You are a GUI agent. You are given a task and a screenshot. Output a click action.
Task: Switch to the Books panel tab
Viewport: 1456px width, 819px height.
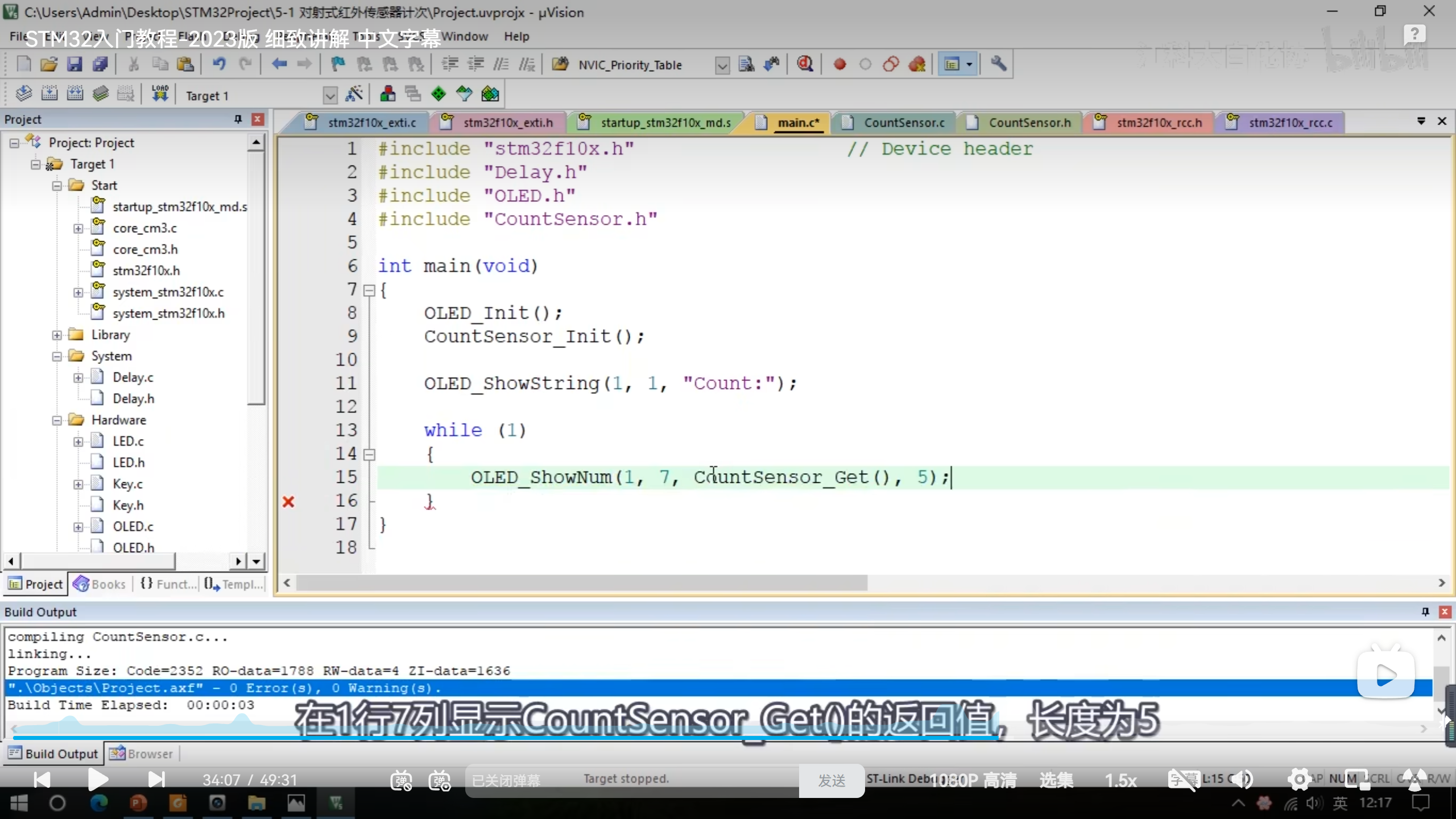(x=100, y=584)
